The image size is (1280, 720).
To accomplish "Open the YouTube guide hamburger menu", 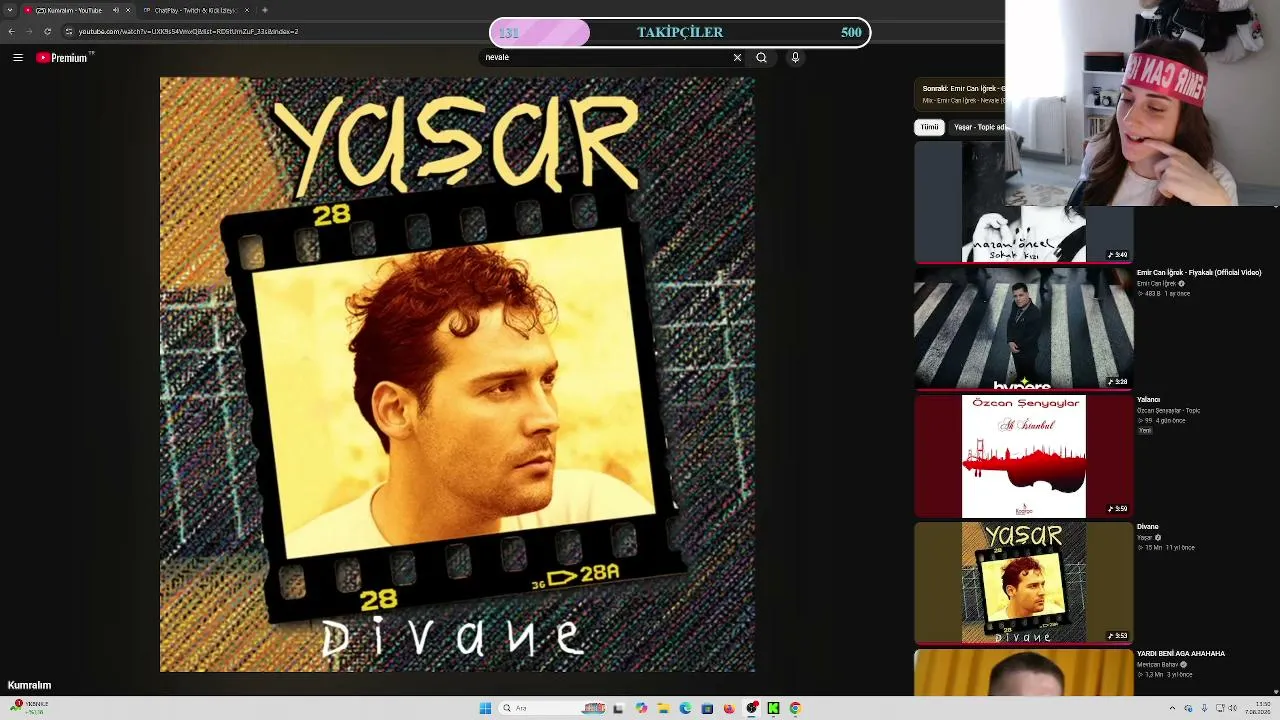I will (17, 58).
